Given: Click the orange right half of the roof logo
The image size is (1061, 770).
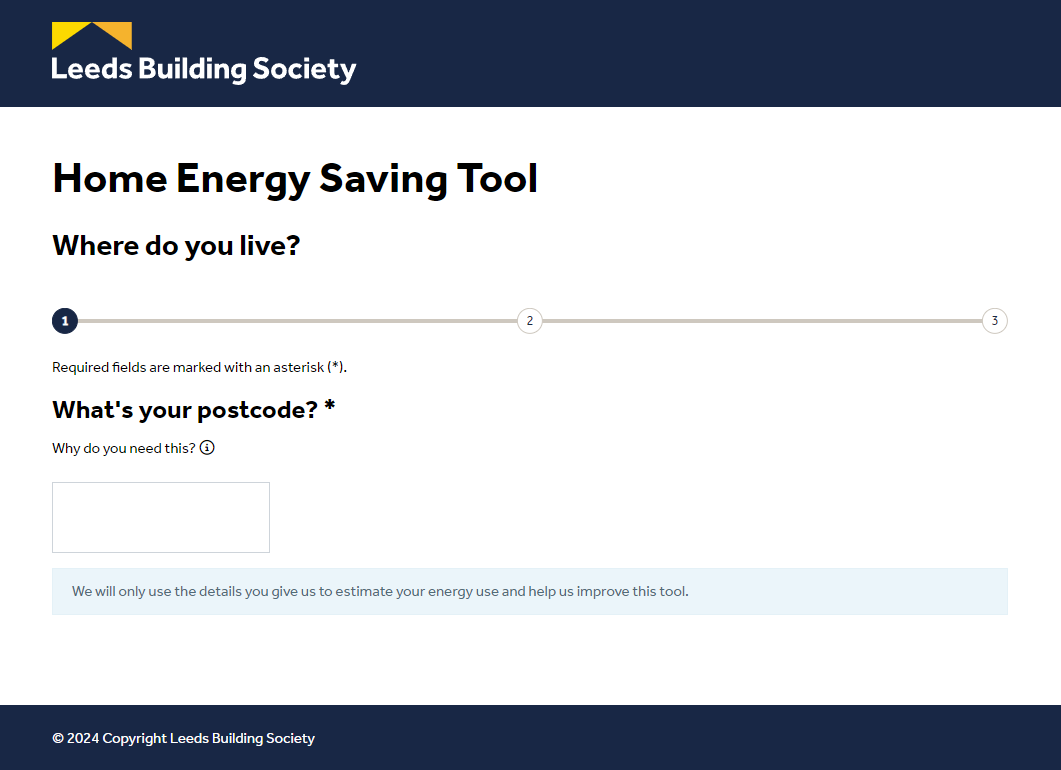Looking at the screenshot, I should pos(118,32).
